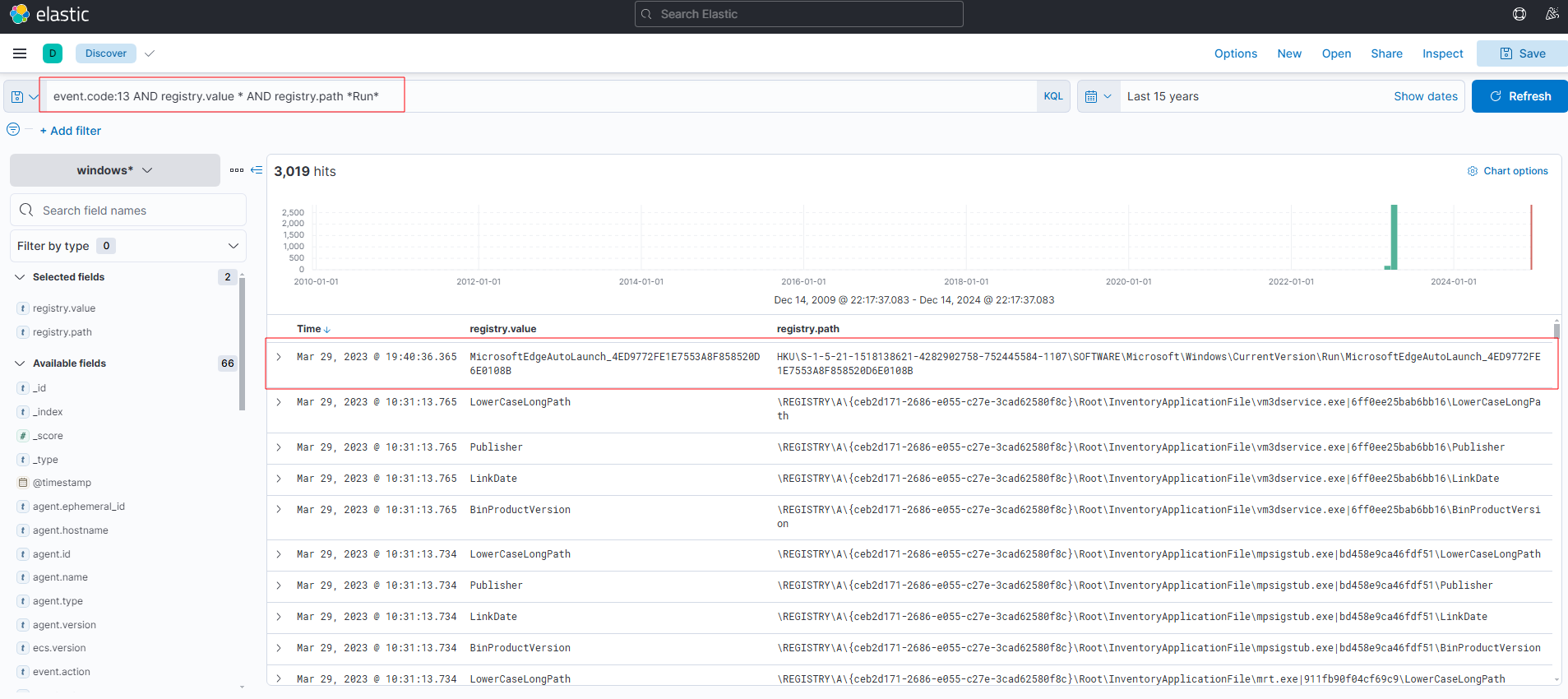Open the Discover breadcrumb dropdown chevron
This screenshot has height=699, width=1568.
(150, 53)
